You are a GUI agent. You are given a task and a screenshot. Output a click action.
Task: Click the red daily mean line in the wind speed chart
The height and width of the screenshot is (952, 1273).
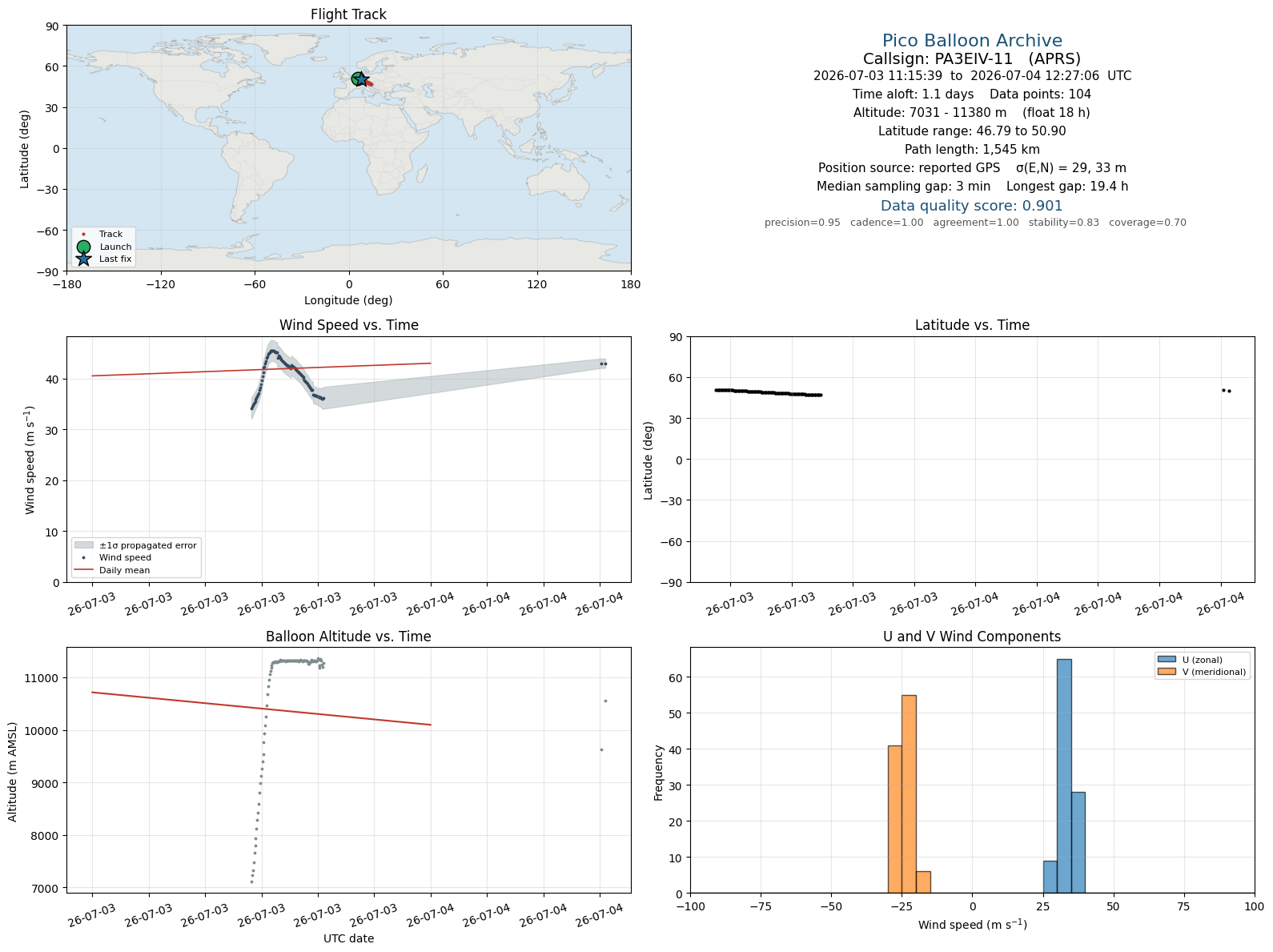(x=262, y=369)
